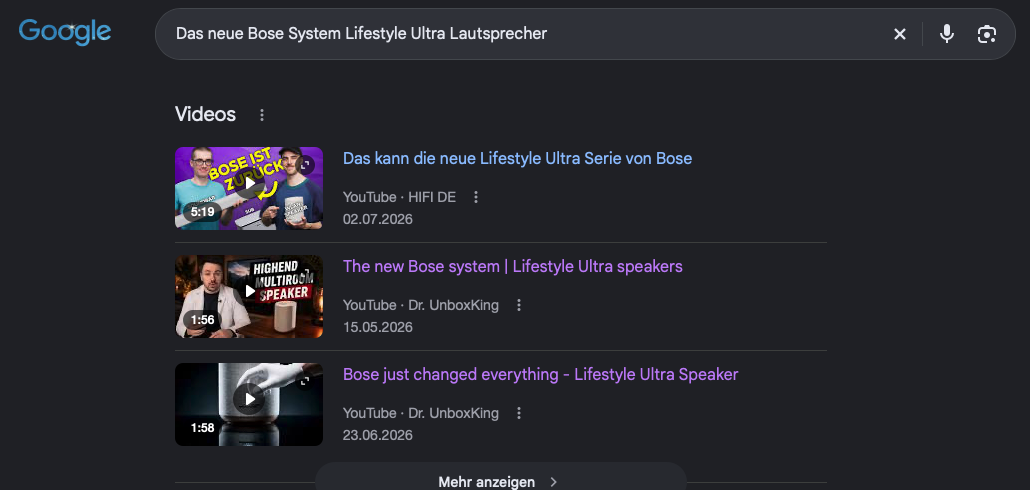Image resolution: width=1030 pixels, height=490 pixels.
Task: Open Videos section three-dot menu
Action: (x=262, y=115)
